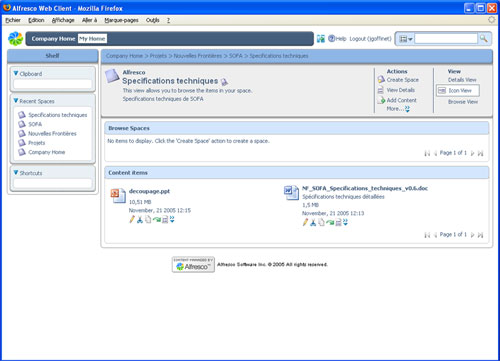This screenshot has height=361, width=500.
Task: Toggle the shelf sidebar icon next to Help
Action: tap(321, 39)
